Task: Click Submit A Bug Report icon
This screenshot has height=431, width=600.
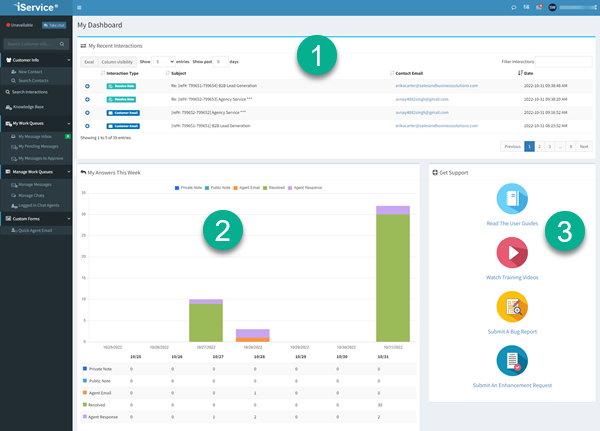Action: tap(512, 307)
